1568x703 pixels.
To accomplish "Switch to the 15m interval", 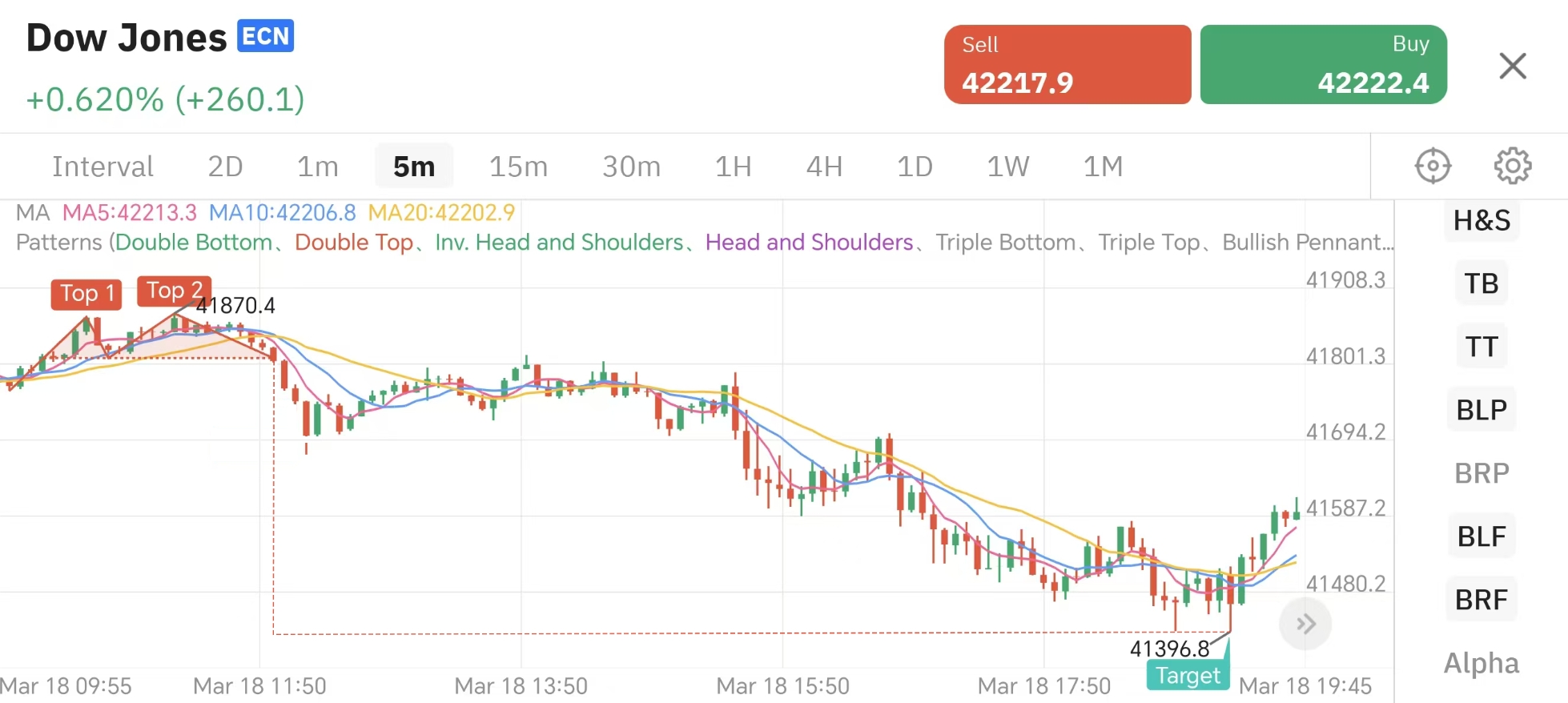I will click(518, 167).
